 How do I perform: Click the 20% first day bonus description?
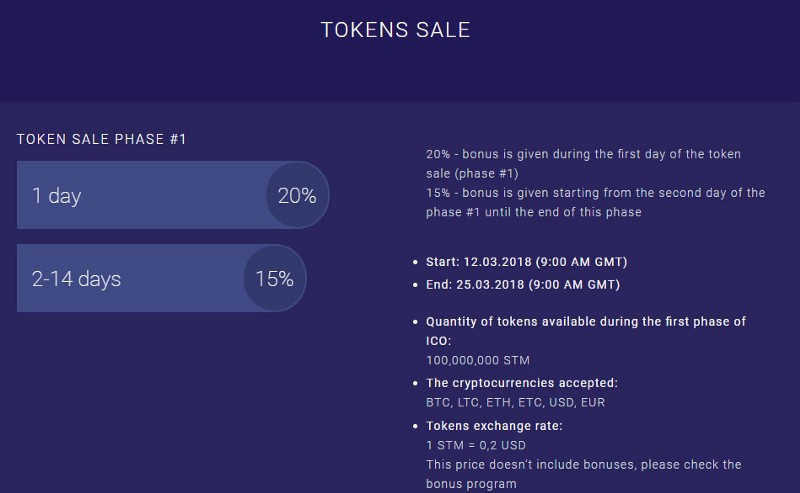pos(583,163)
